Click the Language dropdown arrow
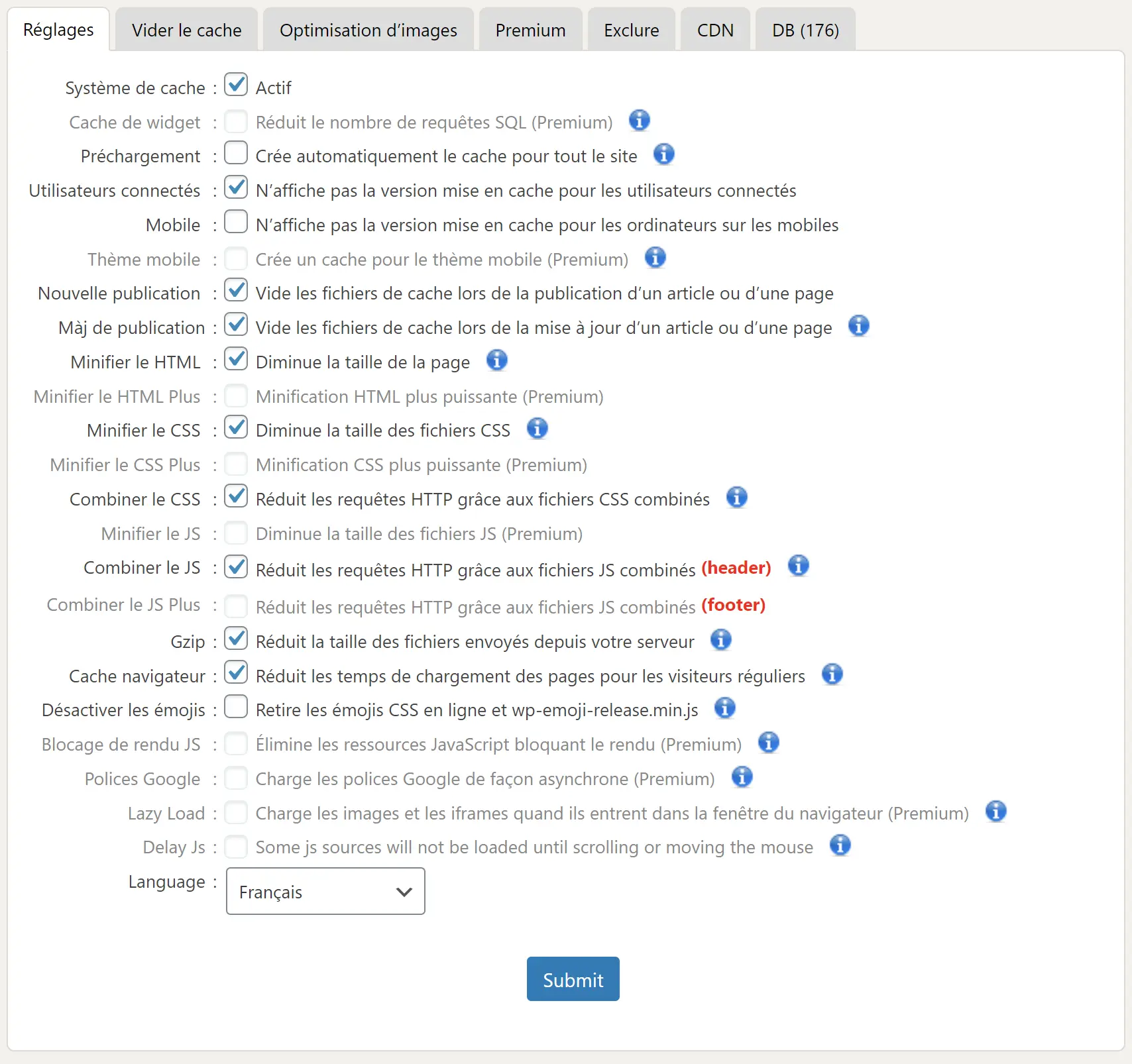 pos(405,891)
